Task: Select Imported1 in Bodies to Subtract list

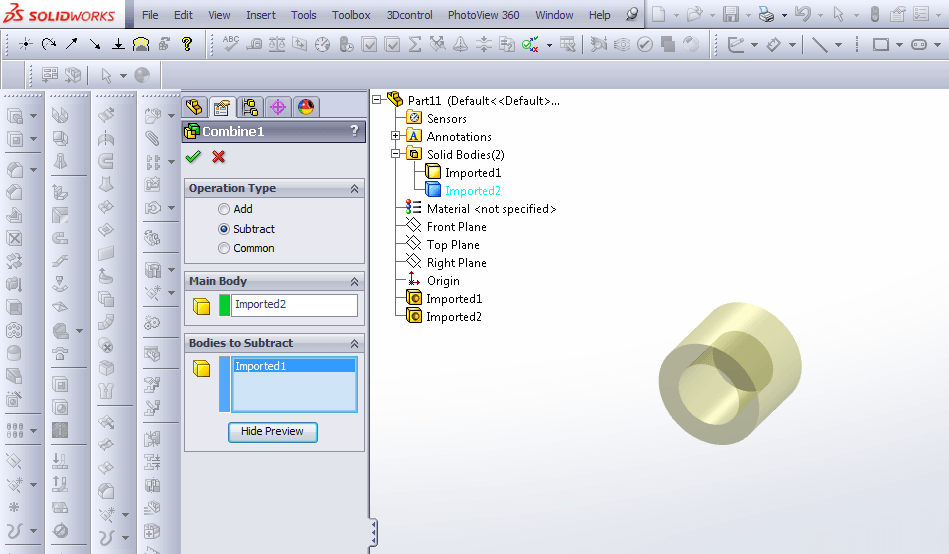Action: tap(294, 366)
